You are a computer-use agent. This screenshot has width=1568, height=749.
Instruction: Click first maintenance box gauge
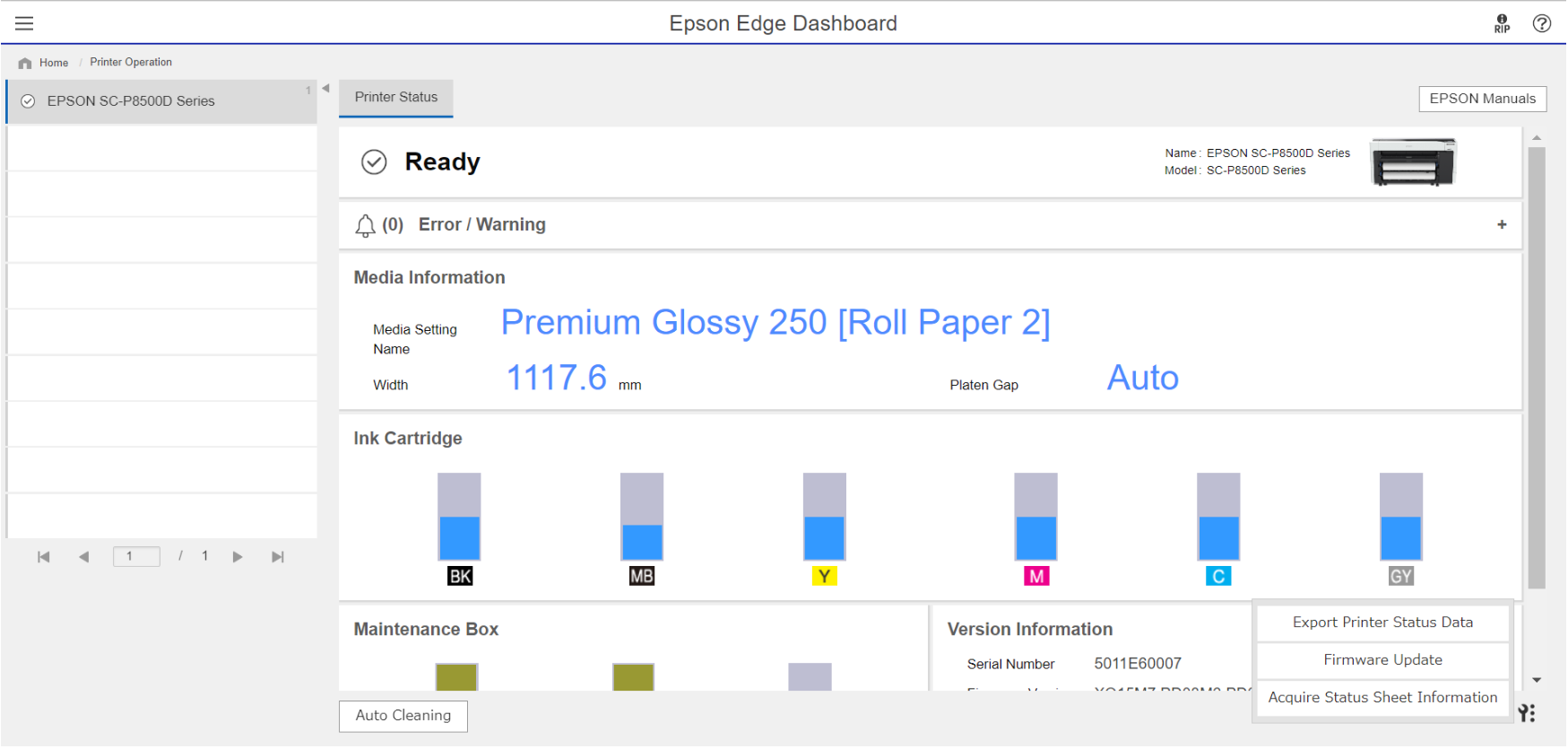click(x=456, y=678)
